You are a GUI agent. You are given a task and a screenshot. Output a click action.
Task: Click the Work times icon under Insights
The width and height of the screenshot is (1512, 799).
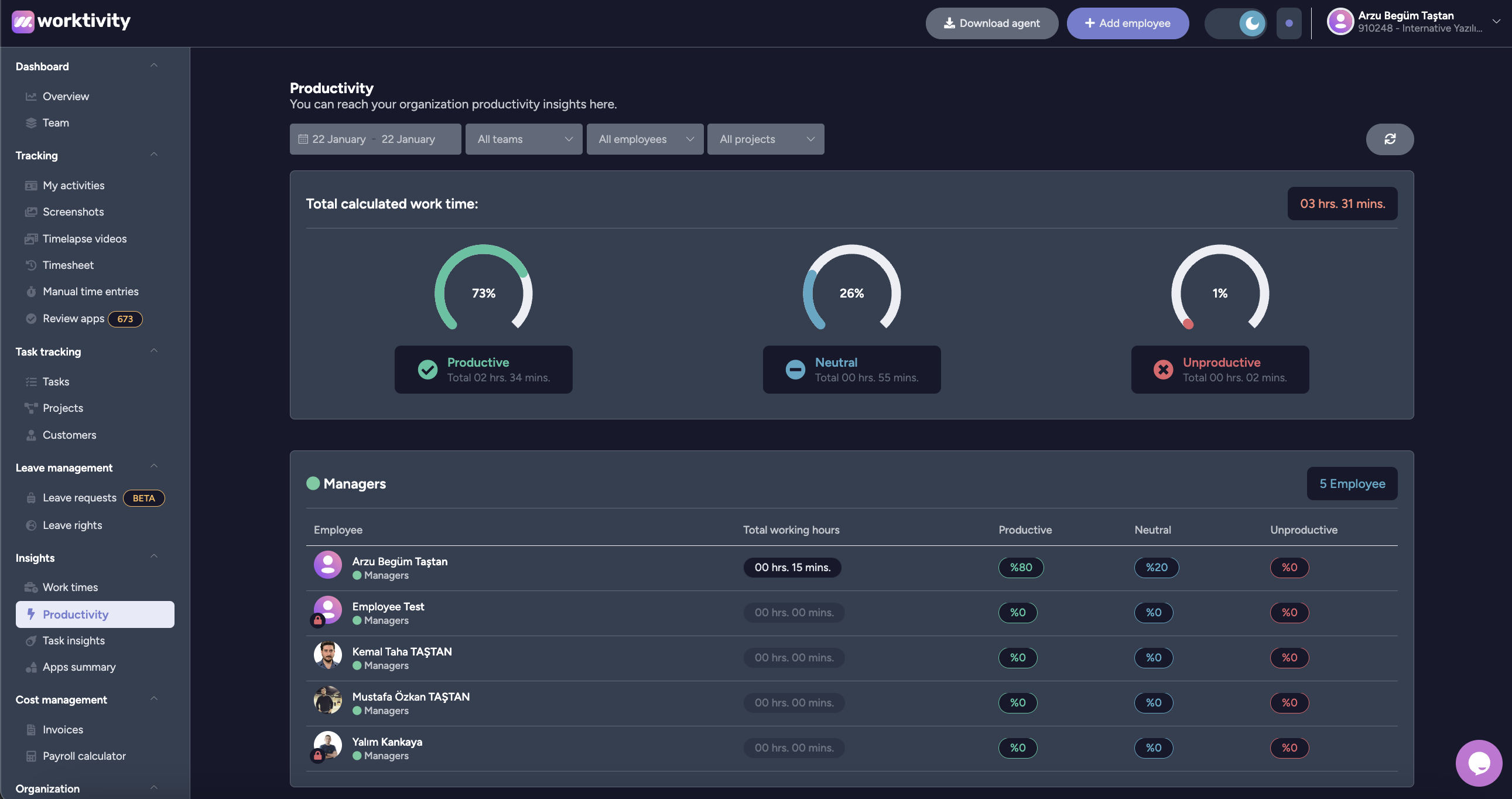tap(31, 587)
